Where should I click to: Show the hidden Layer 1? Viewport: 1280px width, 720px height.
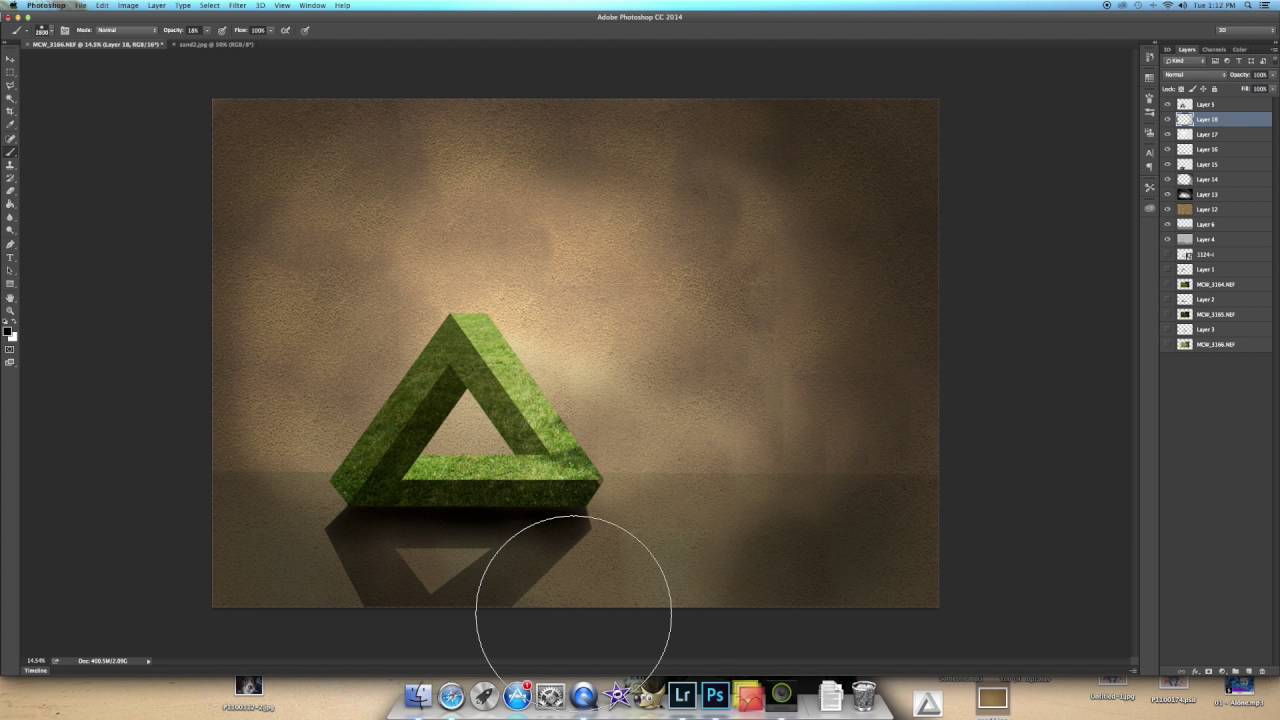1167,269
